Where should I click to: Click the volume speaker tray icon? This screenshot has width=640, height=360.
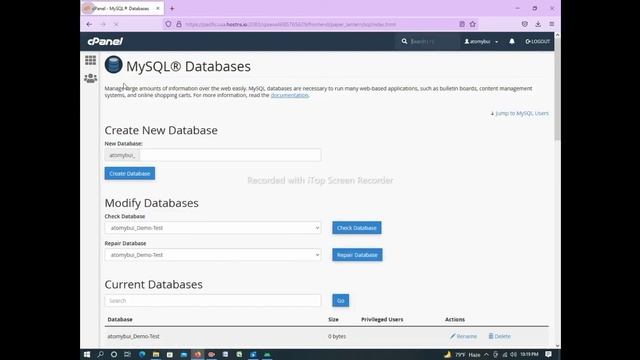pyautogui.click(x=513, y=354)
